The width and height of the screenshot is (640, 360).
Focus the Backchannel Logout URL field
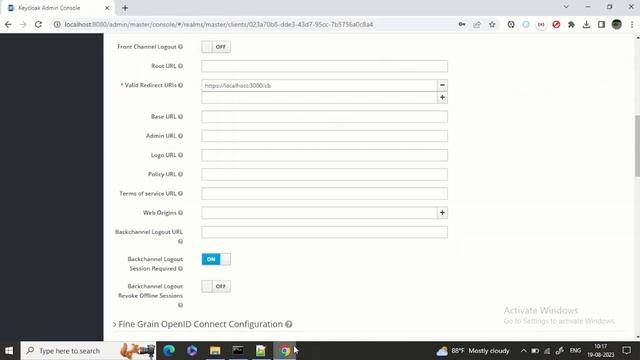[324, 232]
